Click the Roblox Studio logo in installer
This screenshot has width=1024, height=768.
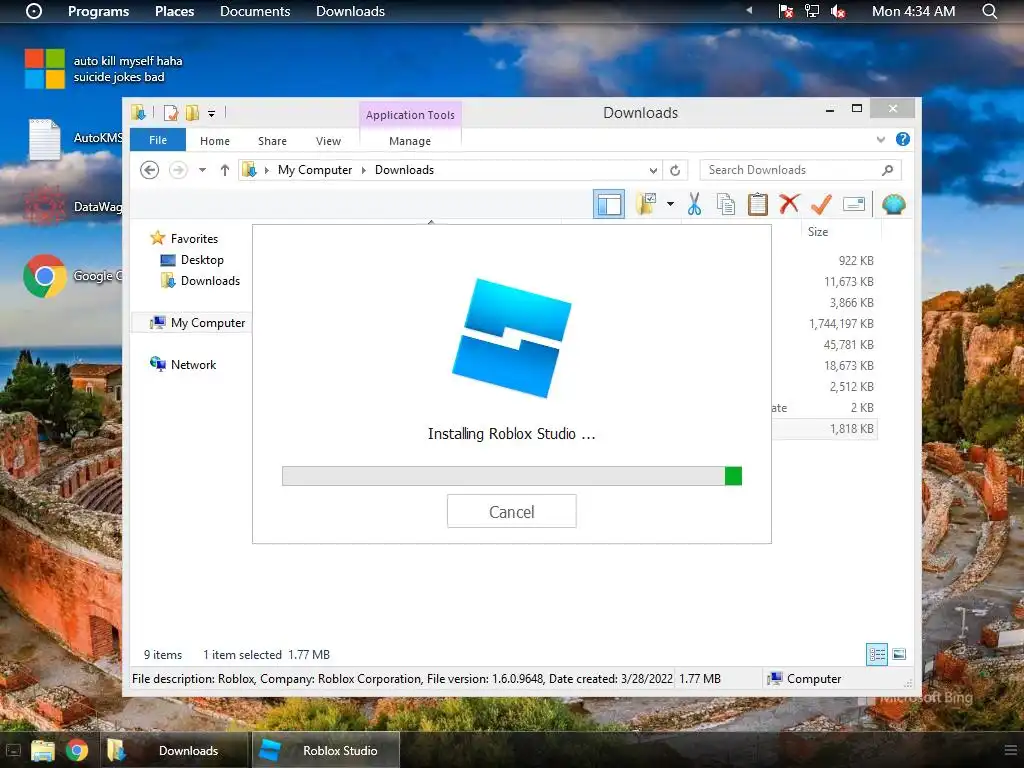pyautogui.click(x=511, y=338)
